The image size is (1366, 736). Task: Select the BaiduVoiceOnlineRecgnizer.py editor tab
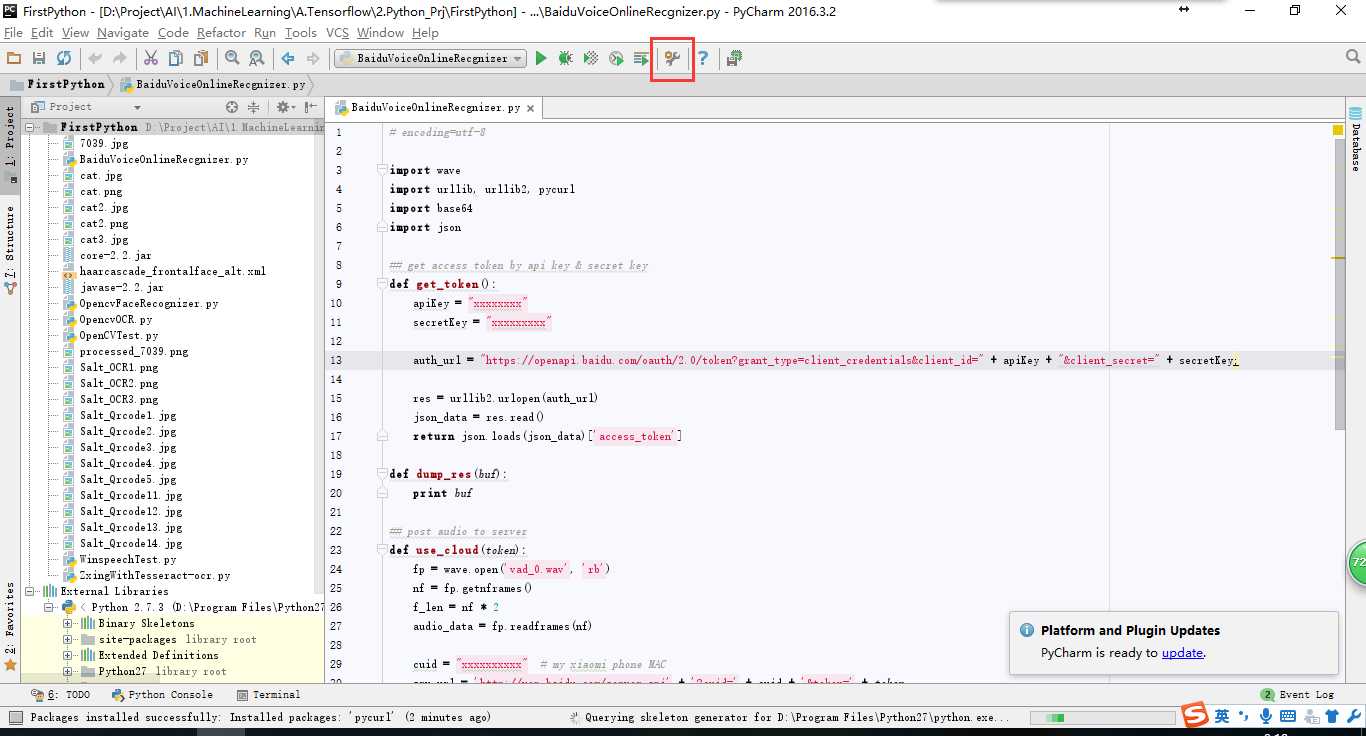pos(434,107)
